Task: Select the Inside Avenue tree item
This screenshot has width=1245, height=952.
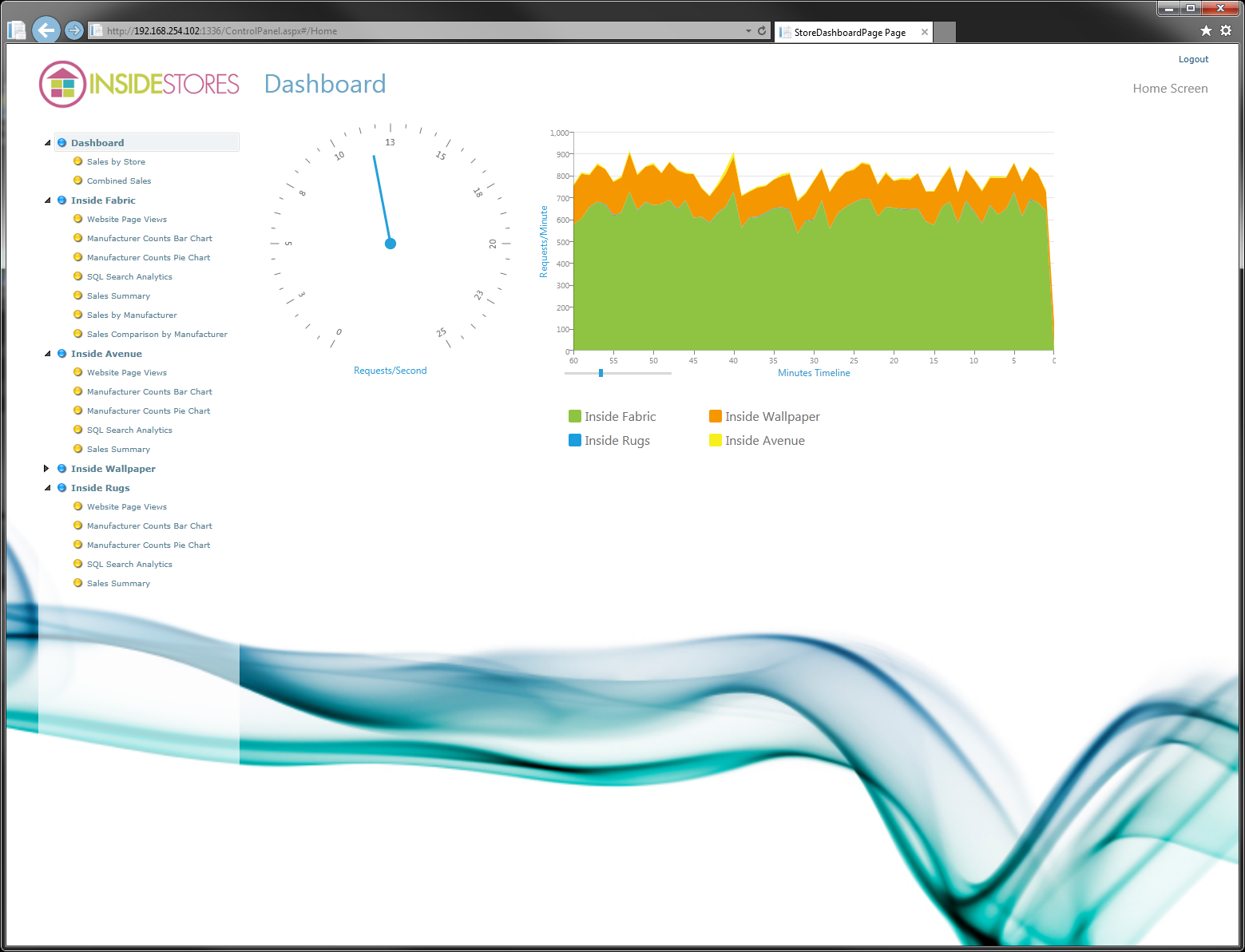Action: 106,354
